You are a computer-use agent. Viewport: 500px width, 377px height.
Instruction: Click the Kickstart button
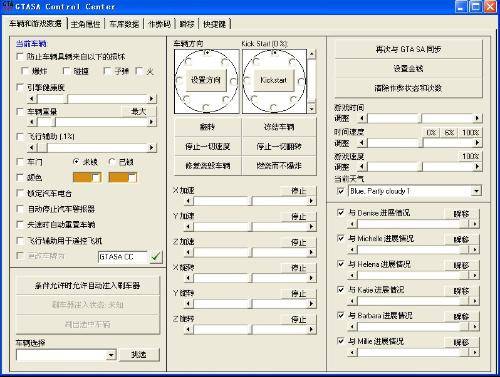tap(274, 80)
